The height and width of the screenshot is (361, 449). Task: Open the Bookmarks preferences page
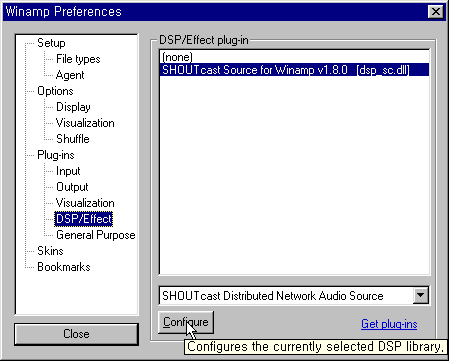[x=64, y=267]
